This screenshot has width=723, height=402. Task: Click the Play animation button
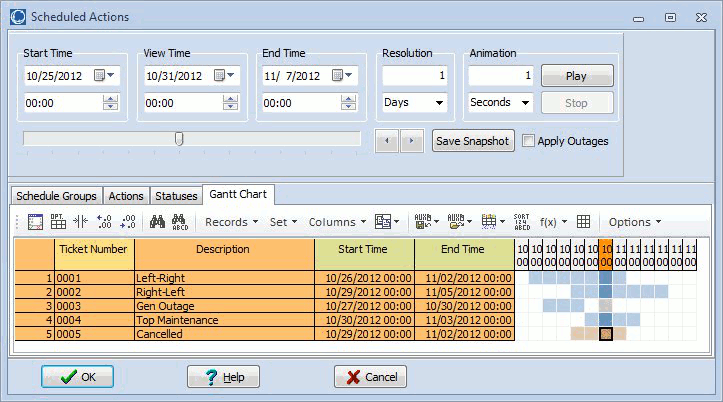pyautogui.click(x=577, y=76)
